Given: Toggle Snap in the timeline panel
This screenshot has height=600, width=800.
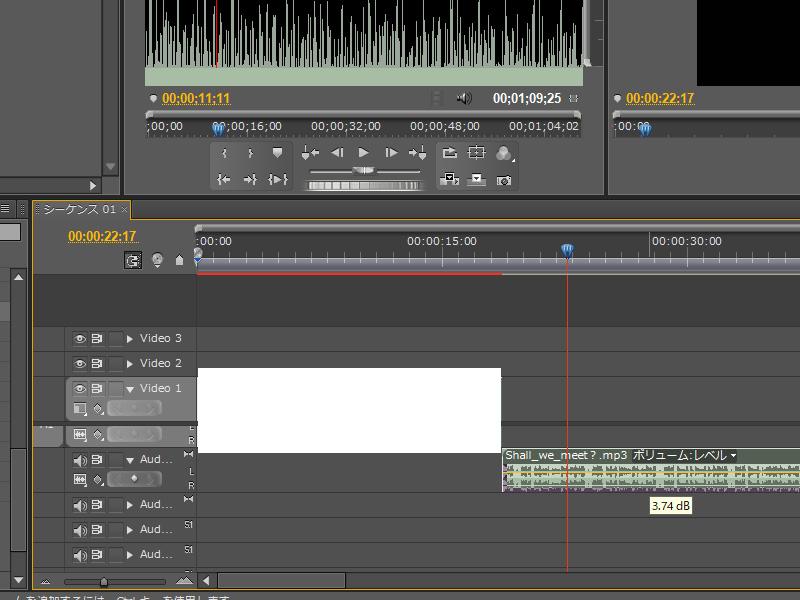Looking at the screenshot, I should pyautogui.click(x=133, y=260).
